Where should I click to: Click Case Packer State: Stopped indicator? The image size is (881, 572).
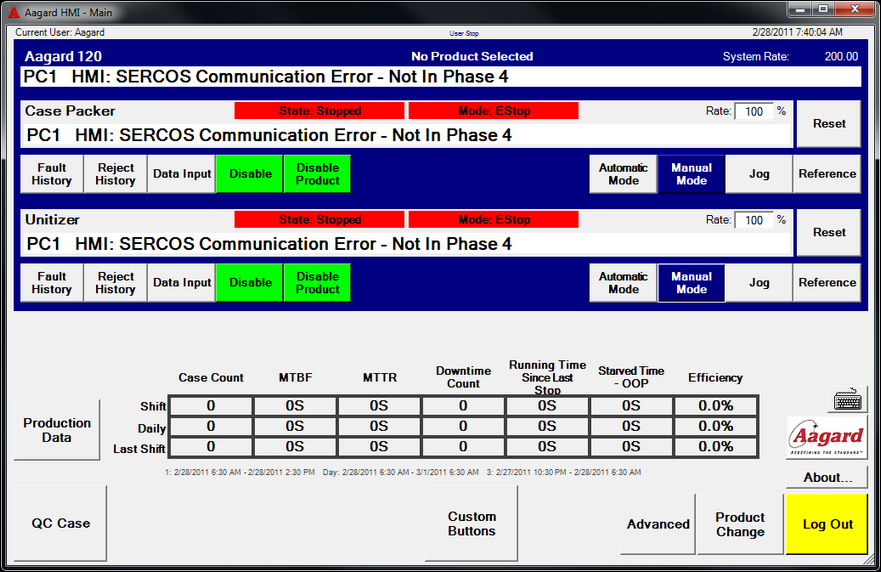coord(319,111)
